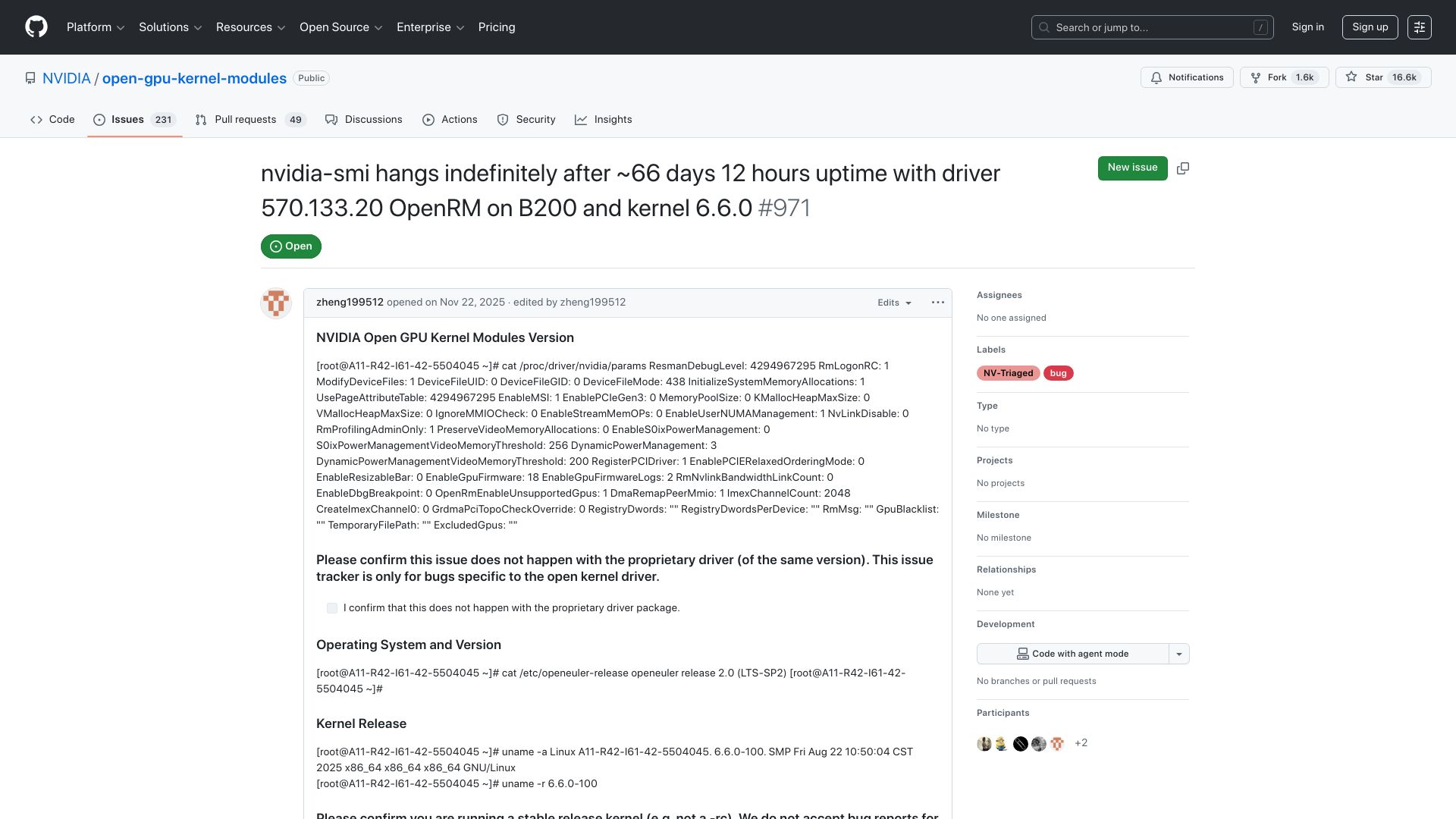Click the Notifications bell button

pyautogui.click(x=1187, y=77)
